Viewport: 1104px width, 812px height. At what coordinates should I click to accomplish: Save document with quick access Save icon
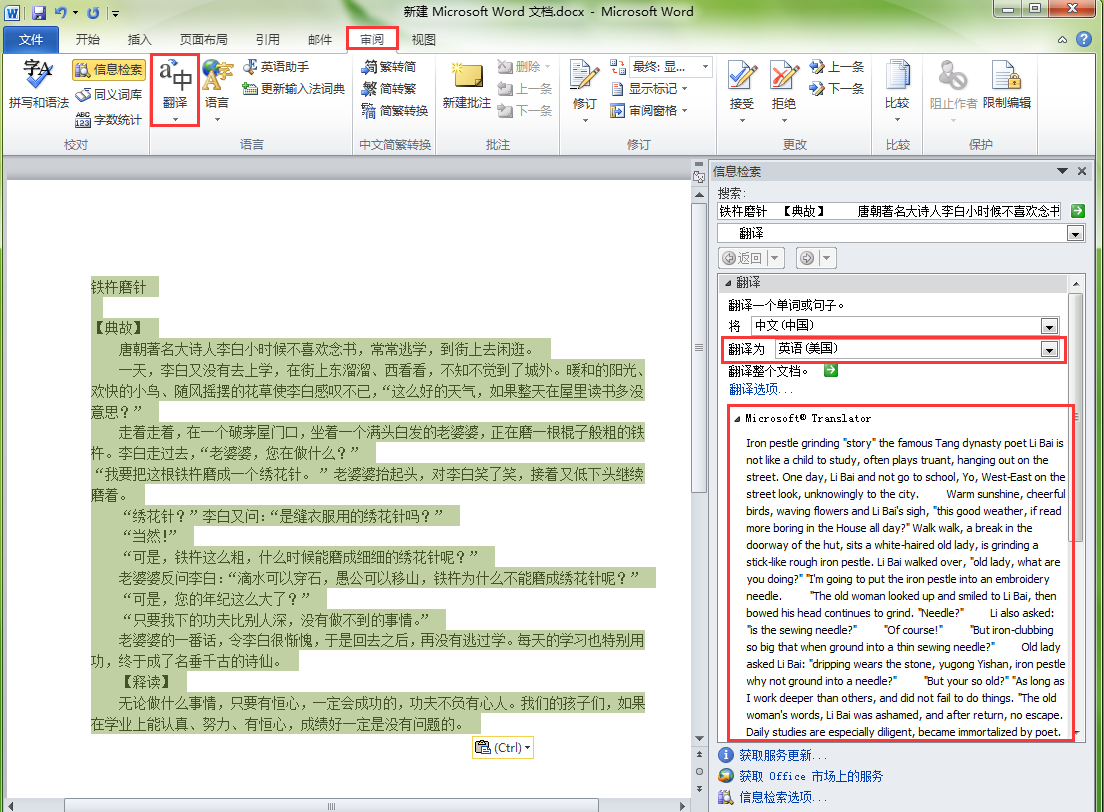39,12
